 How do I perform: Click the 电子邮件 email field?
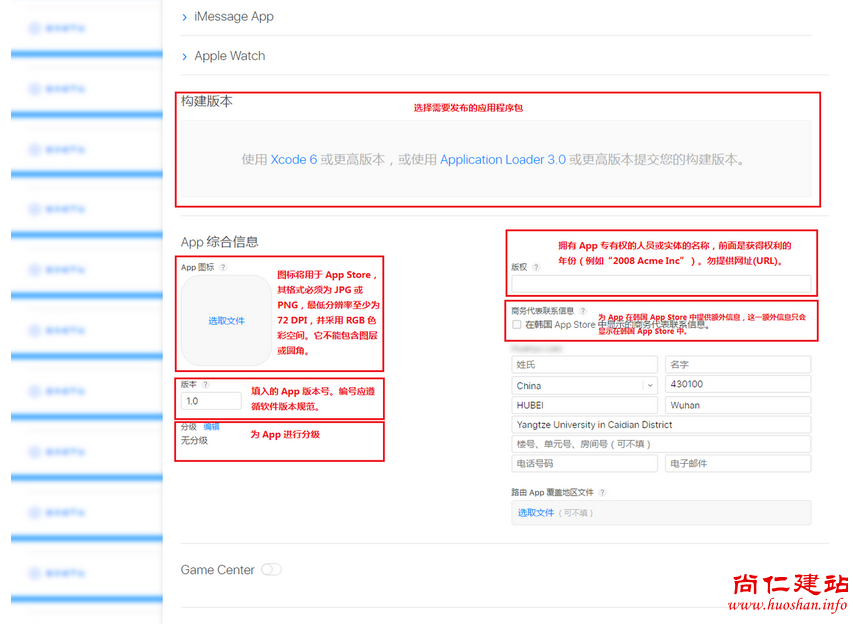coord(737,464)
